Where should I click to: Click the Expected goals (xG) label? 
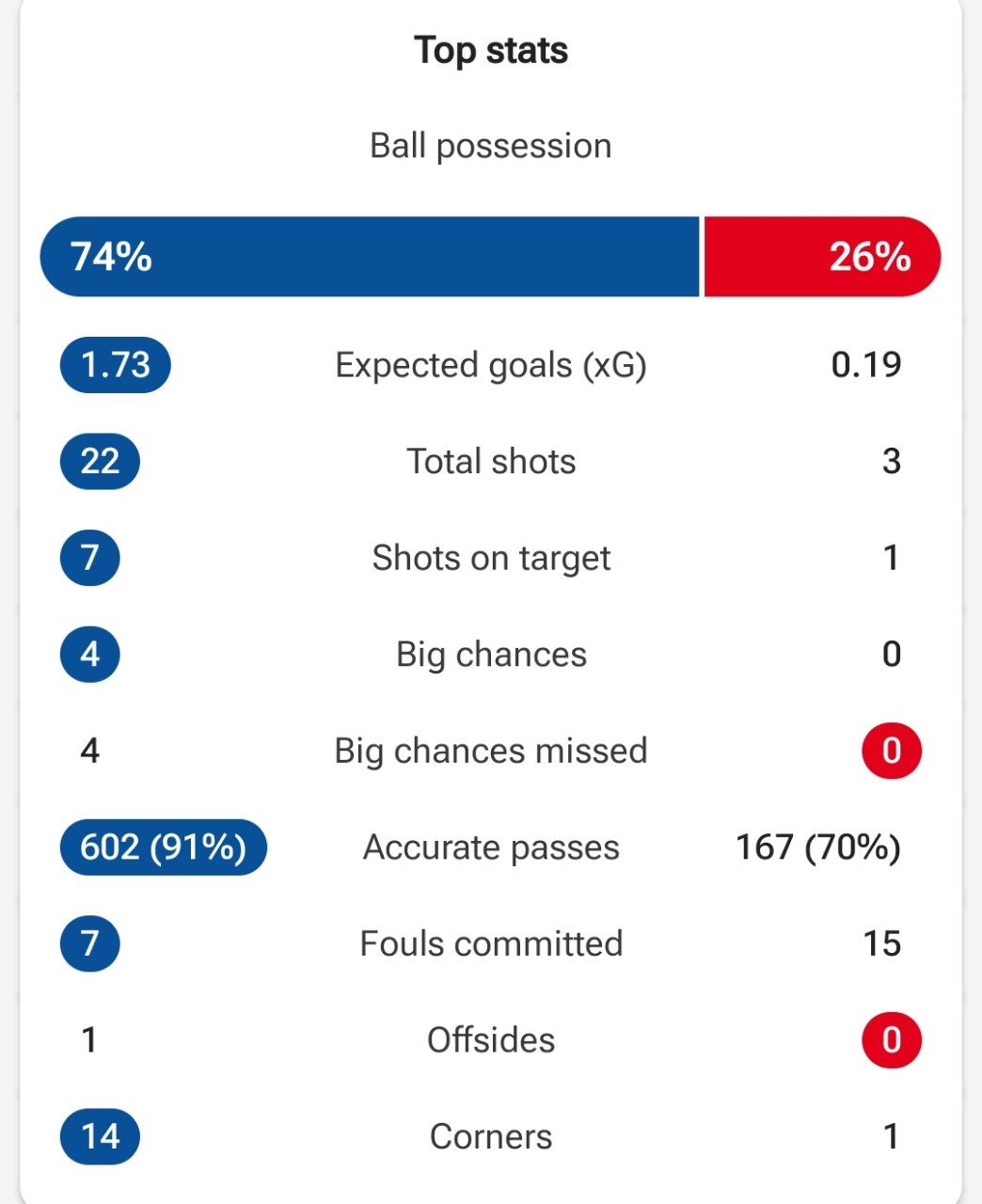pyautogui.click(x=491, y=365)
